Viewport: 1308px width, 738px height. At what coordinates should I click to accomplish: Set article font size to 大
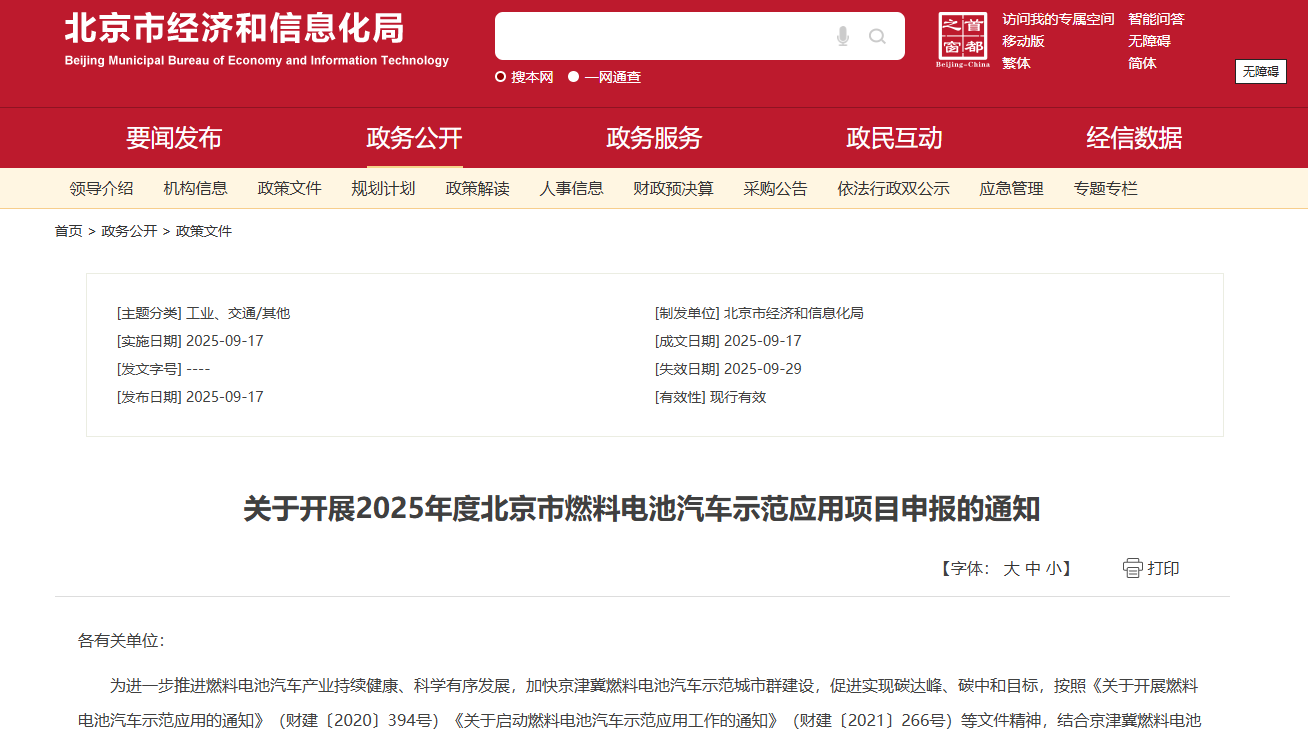(1010, 568)
